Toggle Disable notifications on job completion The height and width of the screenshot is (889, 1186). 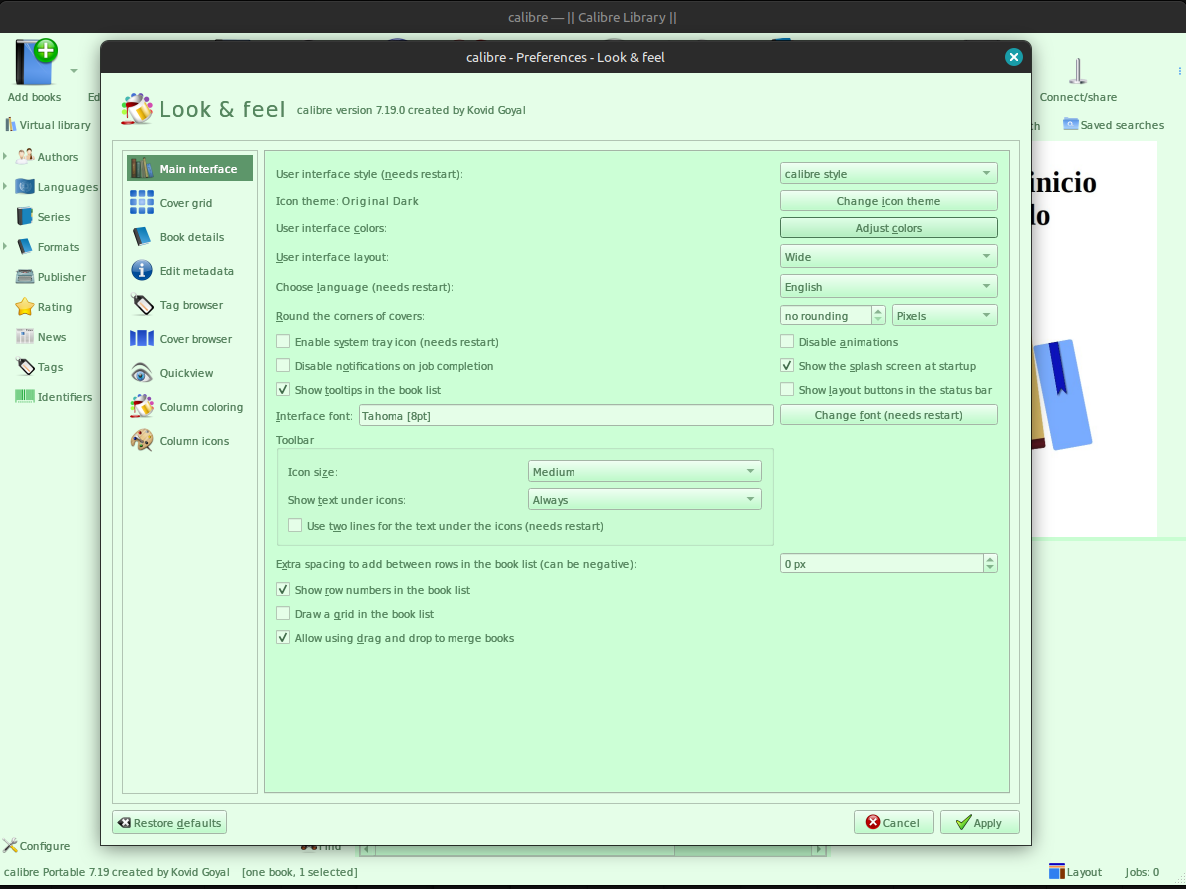tap(283, 365)
